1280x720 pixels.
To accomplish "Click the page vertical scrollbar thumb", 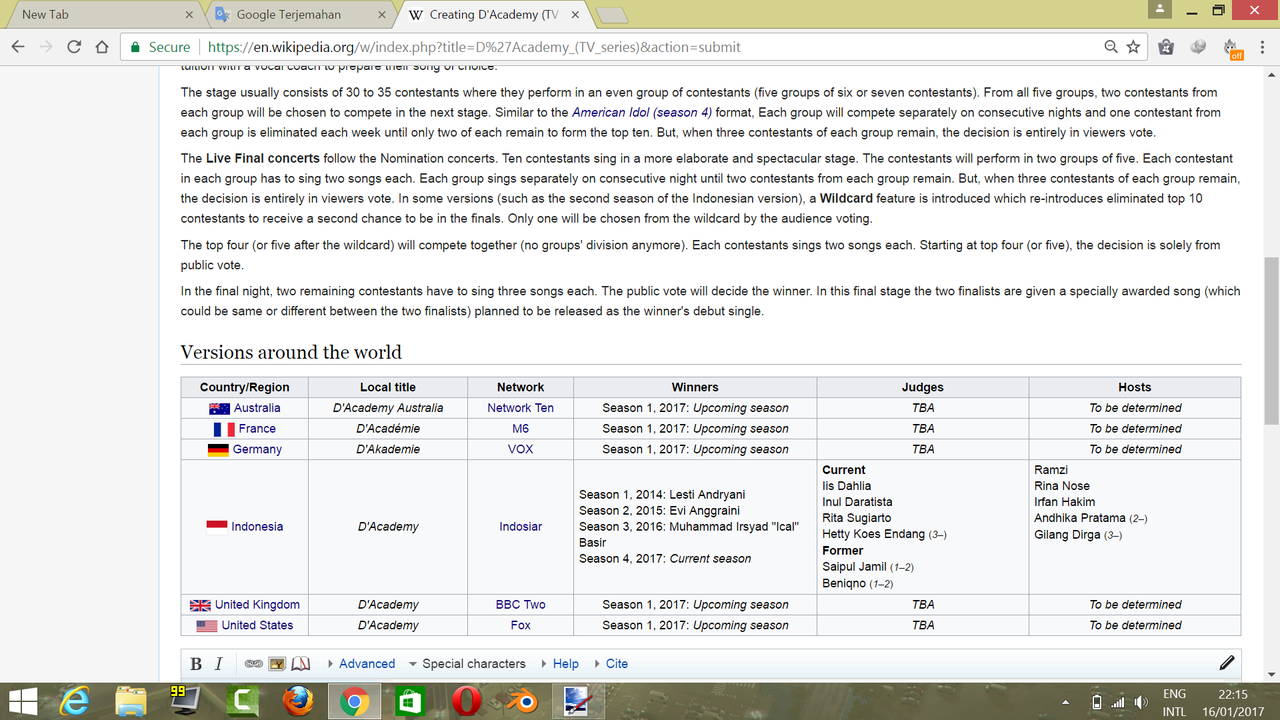I will click(x=1271, y=340).
